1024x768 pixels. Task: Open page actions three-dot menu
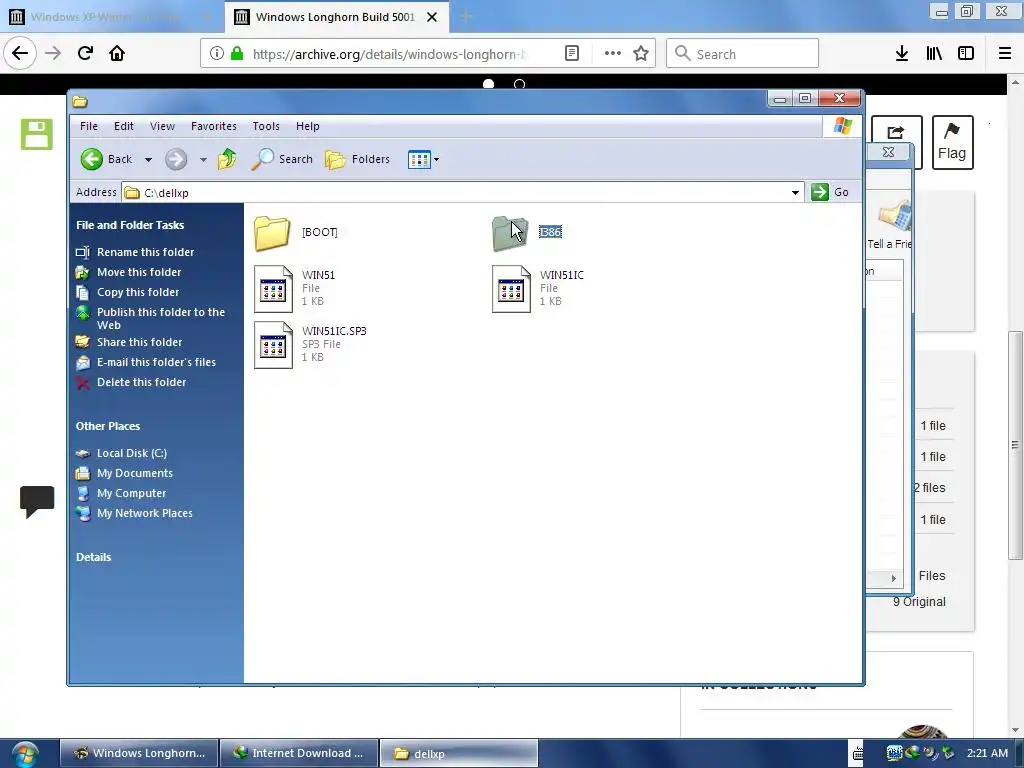tap(613, 54)
